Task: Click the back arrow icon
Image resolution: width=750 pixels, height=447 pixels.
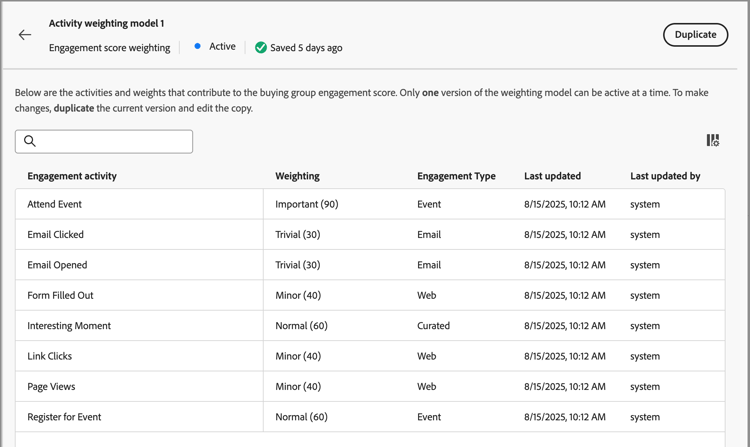Action: point(25,35)
